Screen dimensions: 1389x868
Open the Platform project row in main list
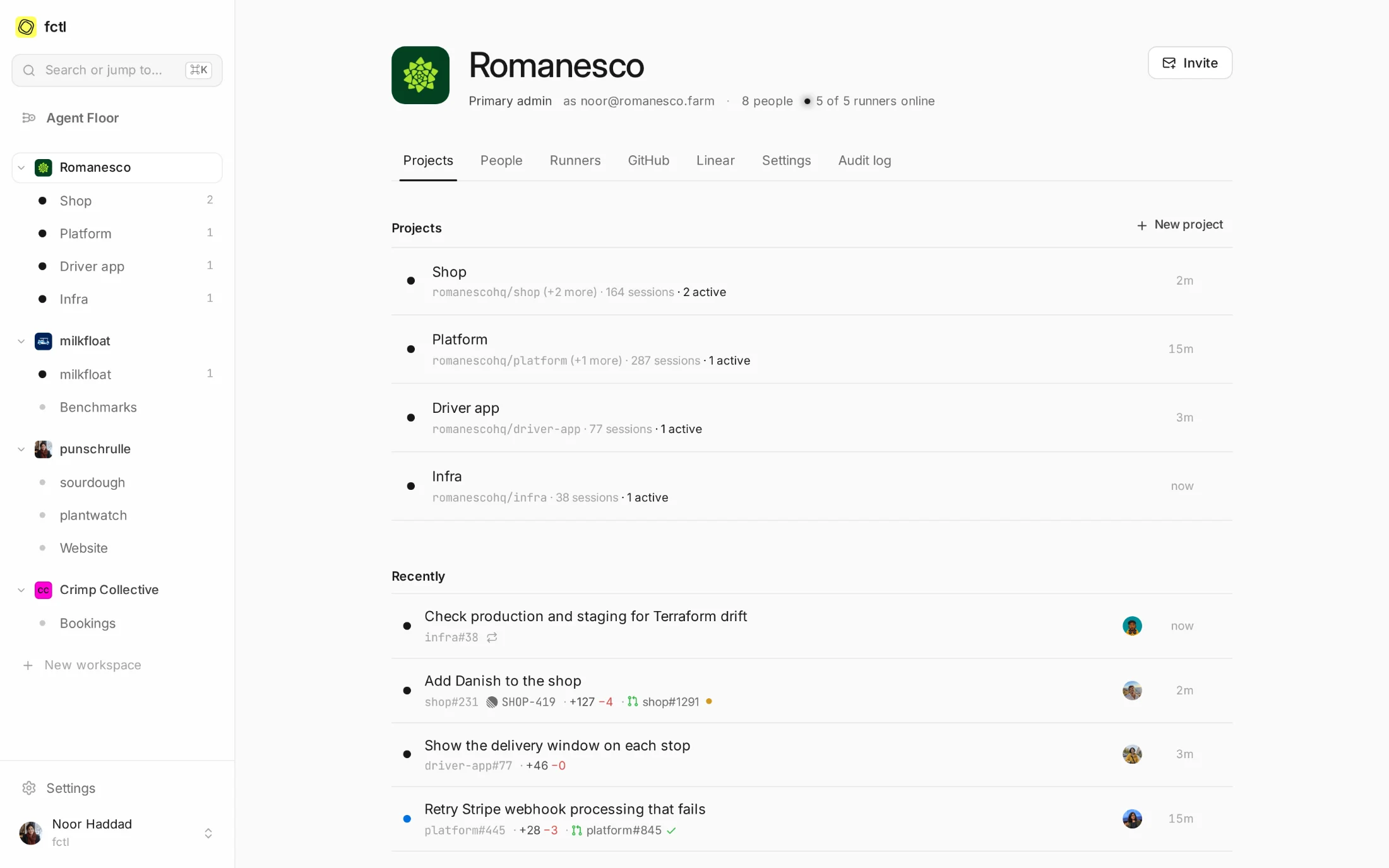click(811, 349)
